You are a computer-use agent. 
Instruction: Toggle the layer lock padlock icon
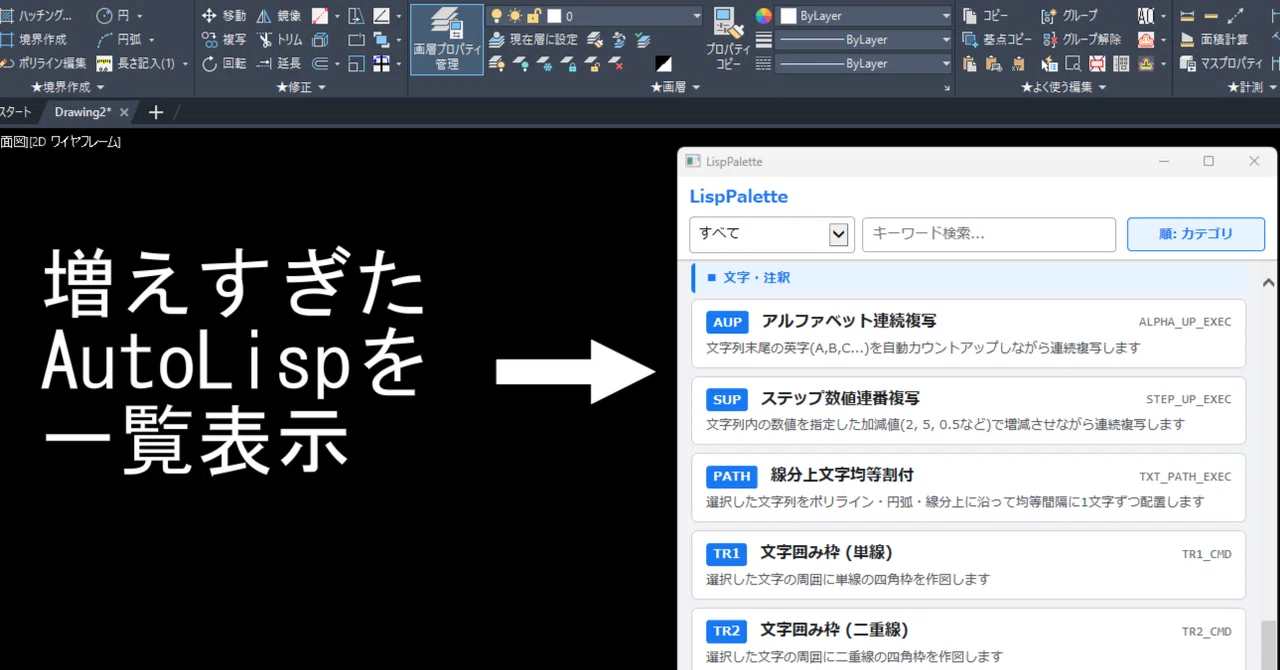coord(533,16)
